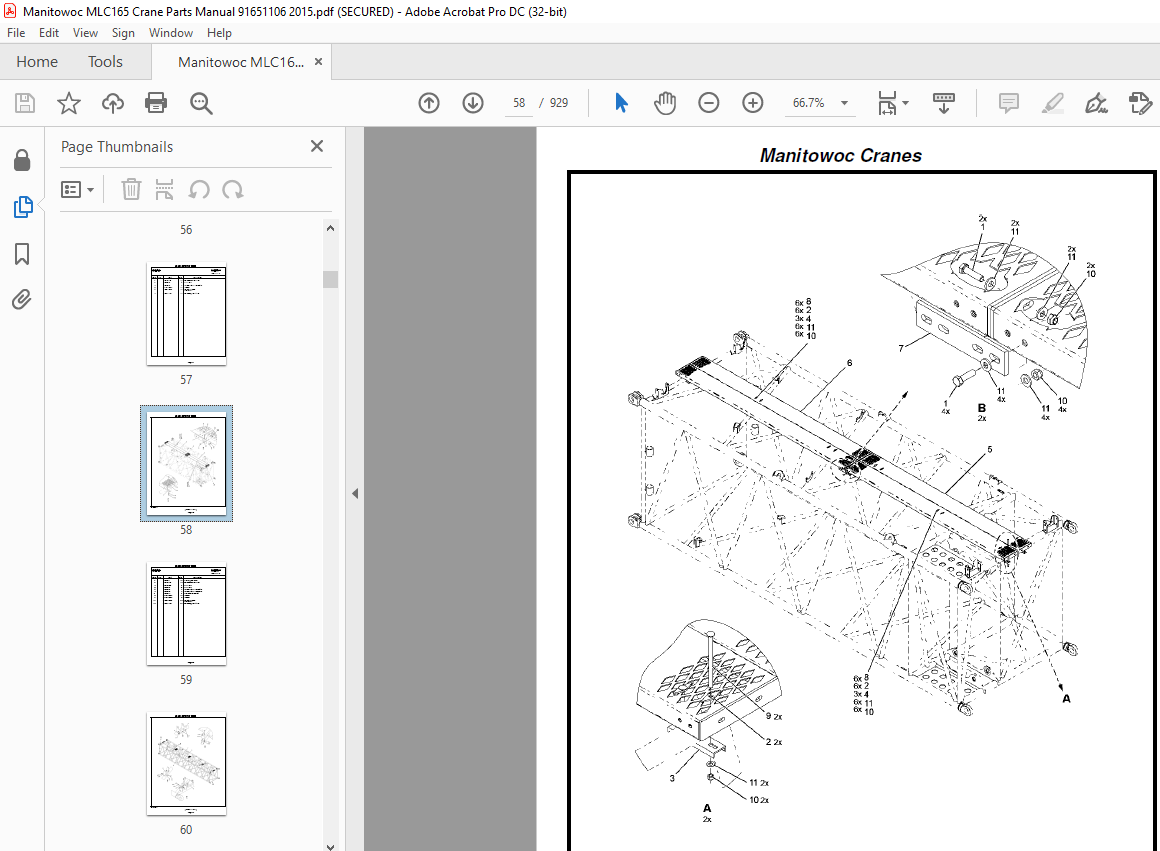Open the thumbnail options menu

pyautogui.click(x=78, y=190)
